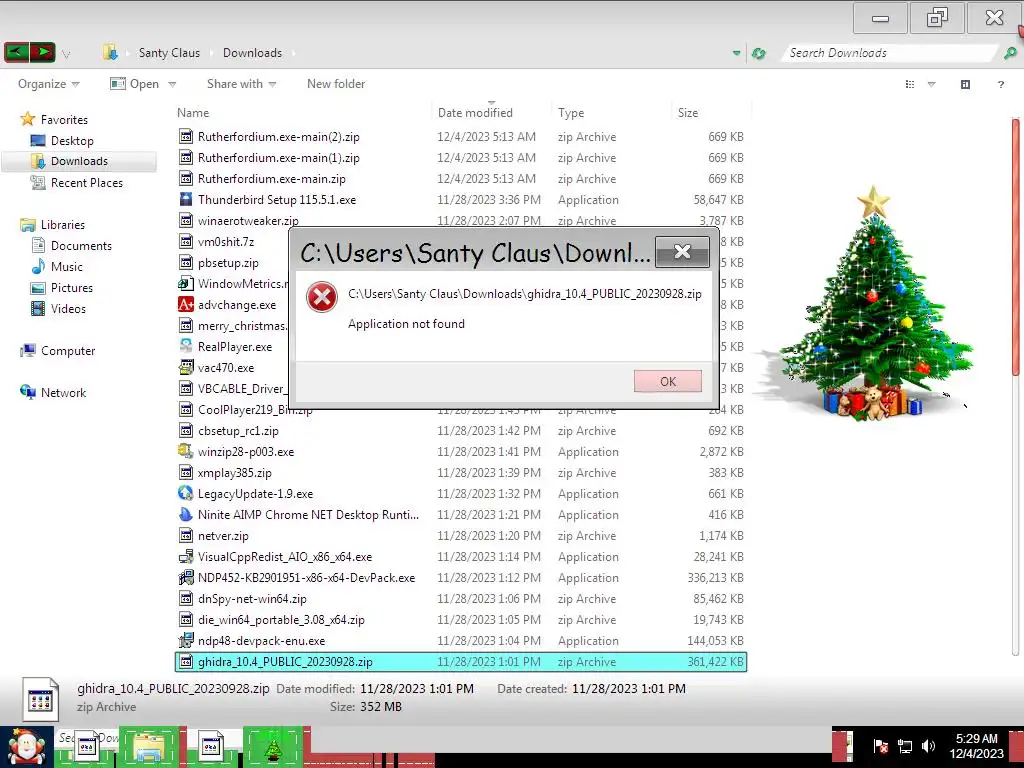
Task: Go back with the green back arrow
Action: pyautogui.click(x=17, y=52)
